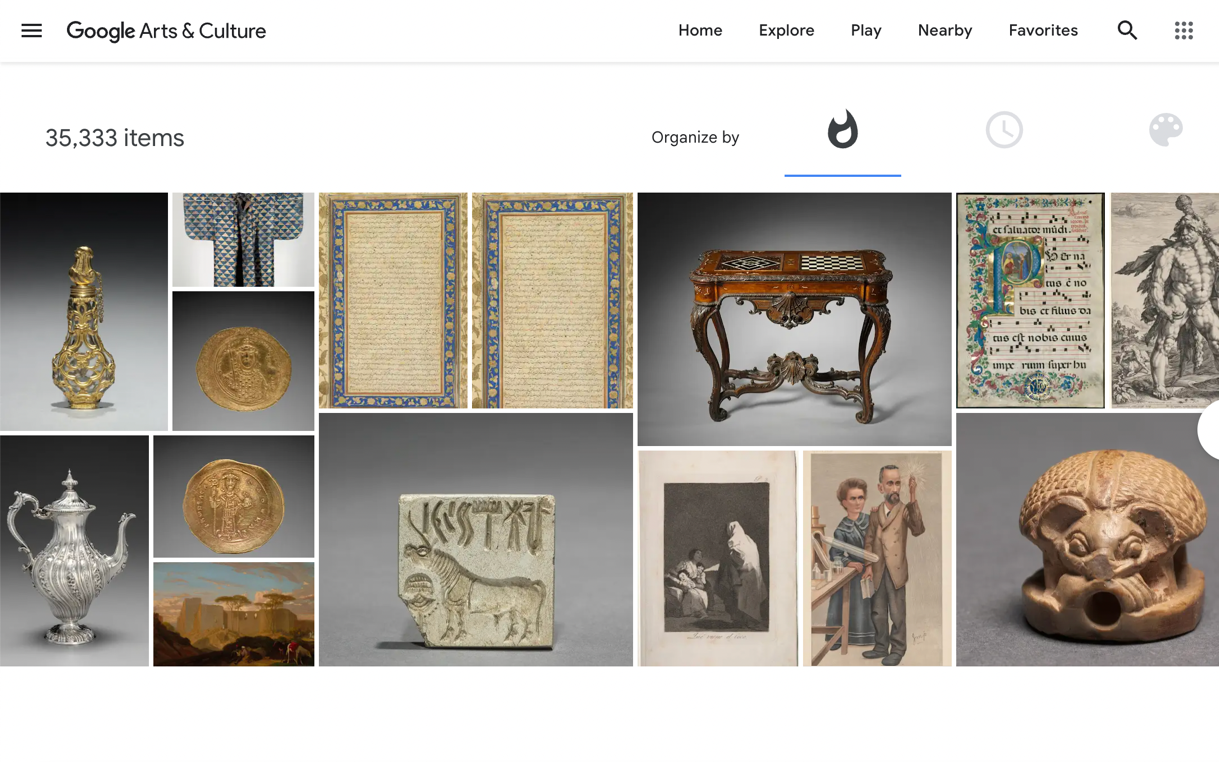Organize items by popularity flame icon

[x=843, y=130]
